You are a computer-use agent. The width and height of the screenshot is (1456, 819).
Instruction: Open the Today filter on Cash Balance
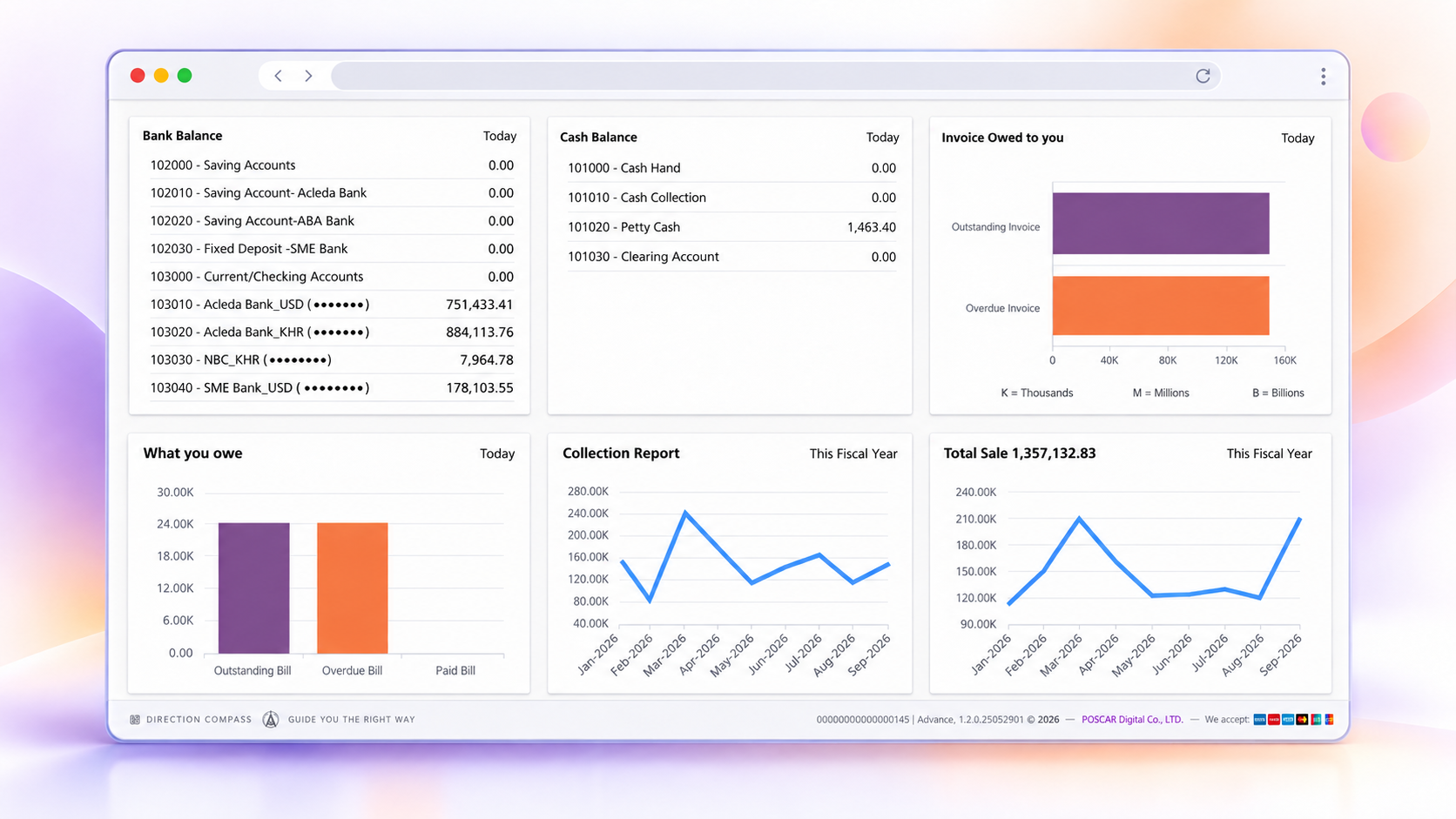(x=882, y=138)
